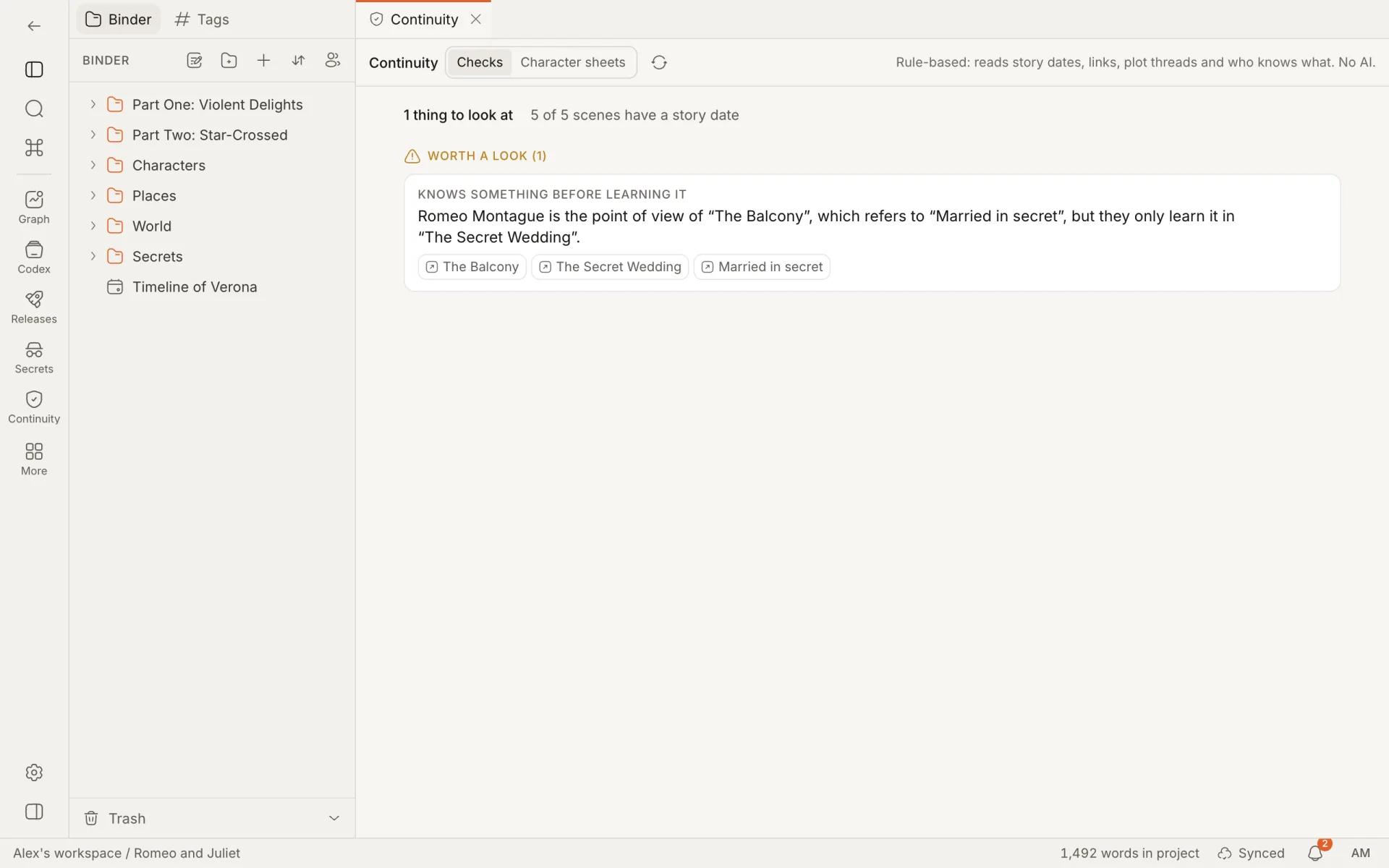Select the Character sheets segment
This screenshot has height=868, width=1389.
pyautogui.click(x=573, y=62)
